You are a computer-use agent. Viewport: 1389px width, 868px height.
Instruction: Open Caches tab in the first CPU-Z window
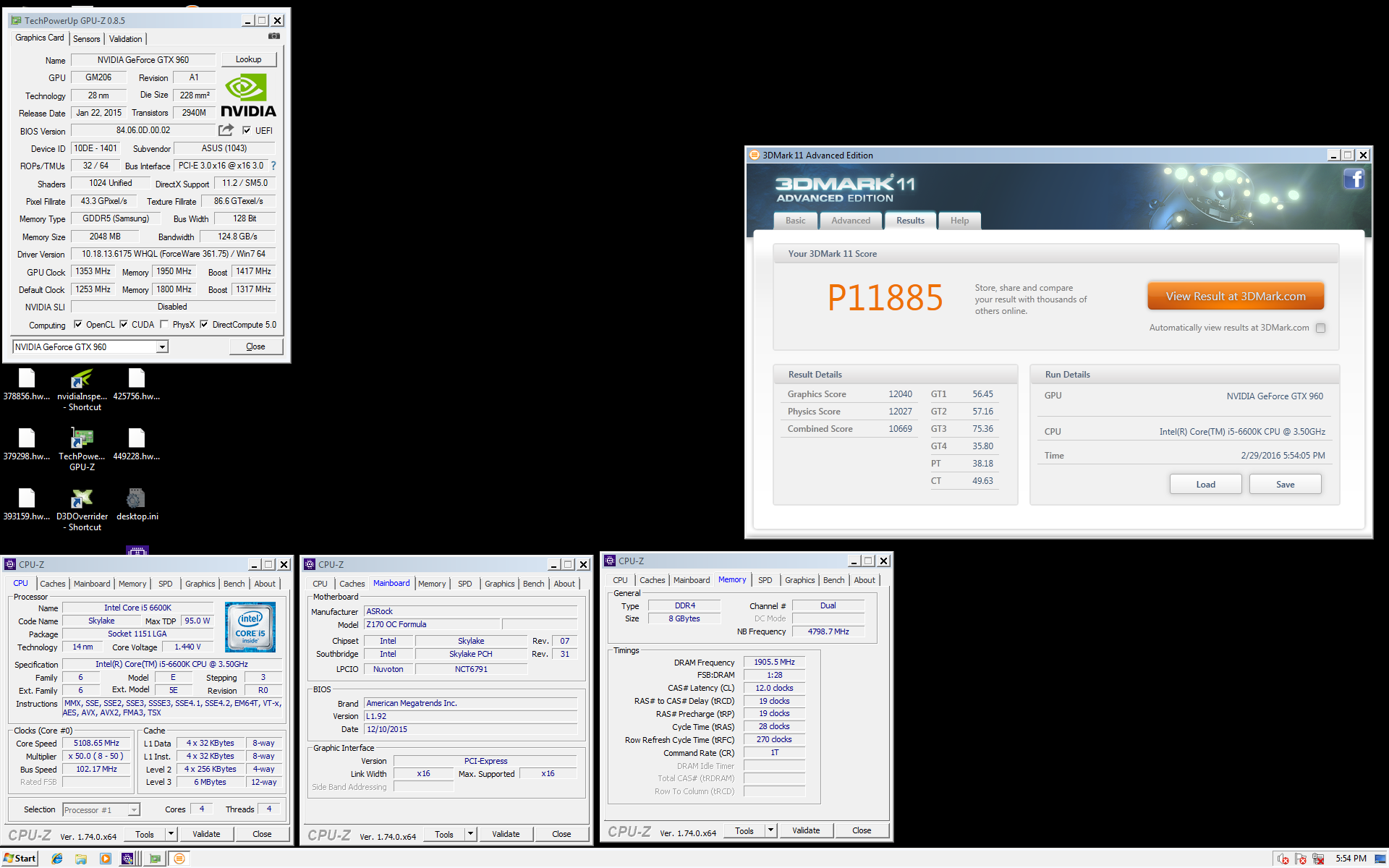point(53,584)
